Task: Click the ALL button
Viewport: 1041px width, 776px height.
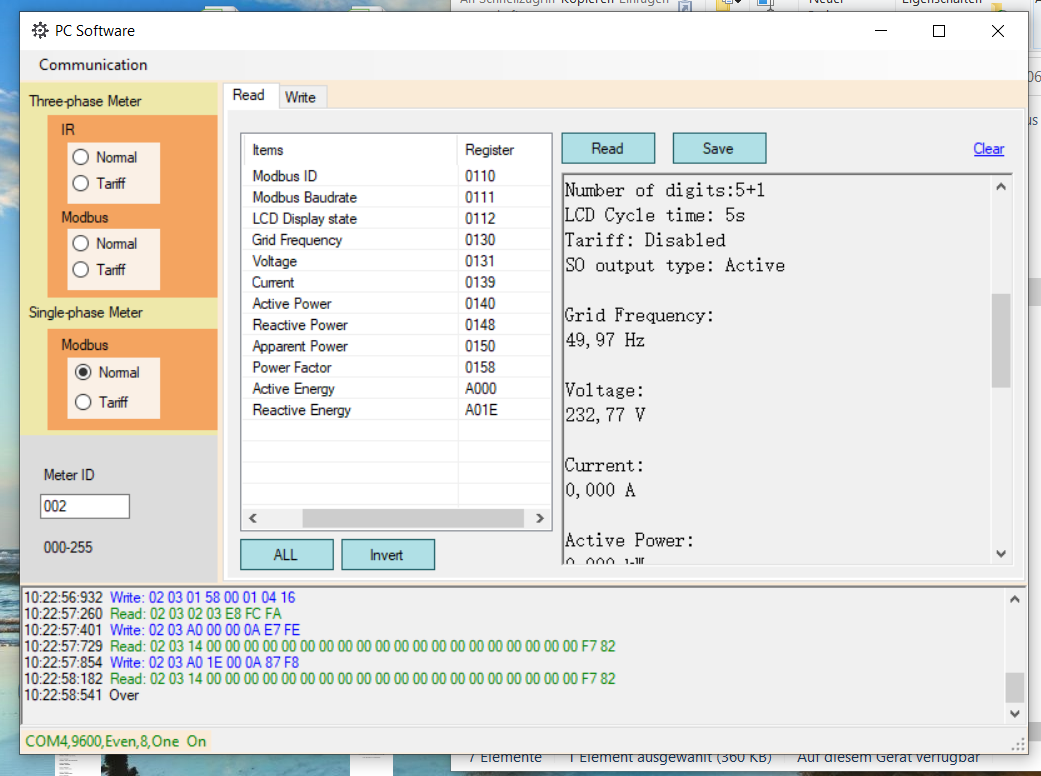Action: click(286, 555)
